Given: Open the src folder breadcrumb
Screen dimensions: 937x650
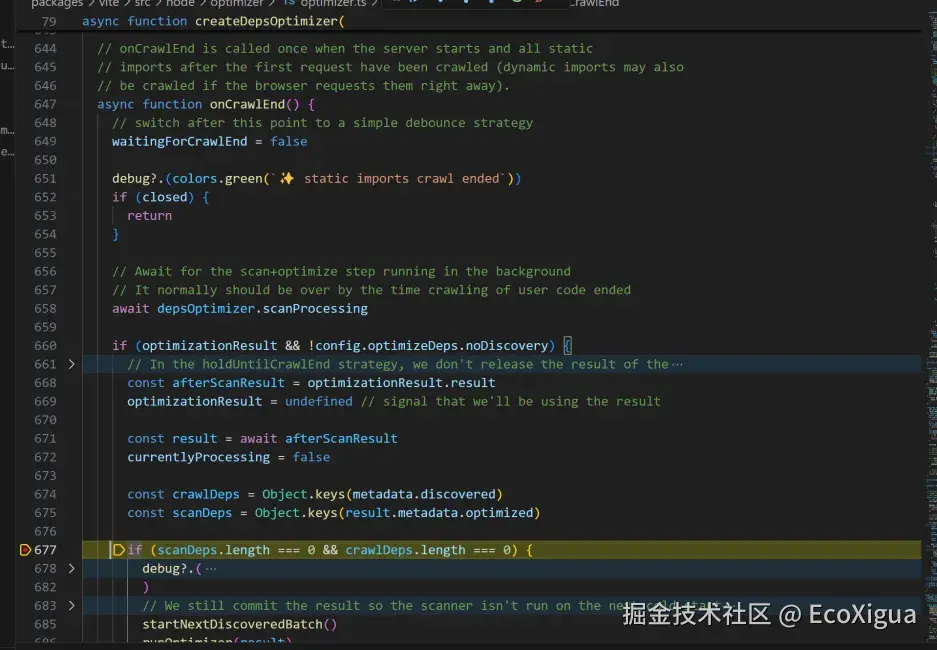Looking at the screenshot, I should [x=142, y=4].
